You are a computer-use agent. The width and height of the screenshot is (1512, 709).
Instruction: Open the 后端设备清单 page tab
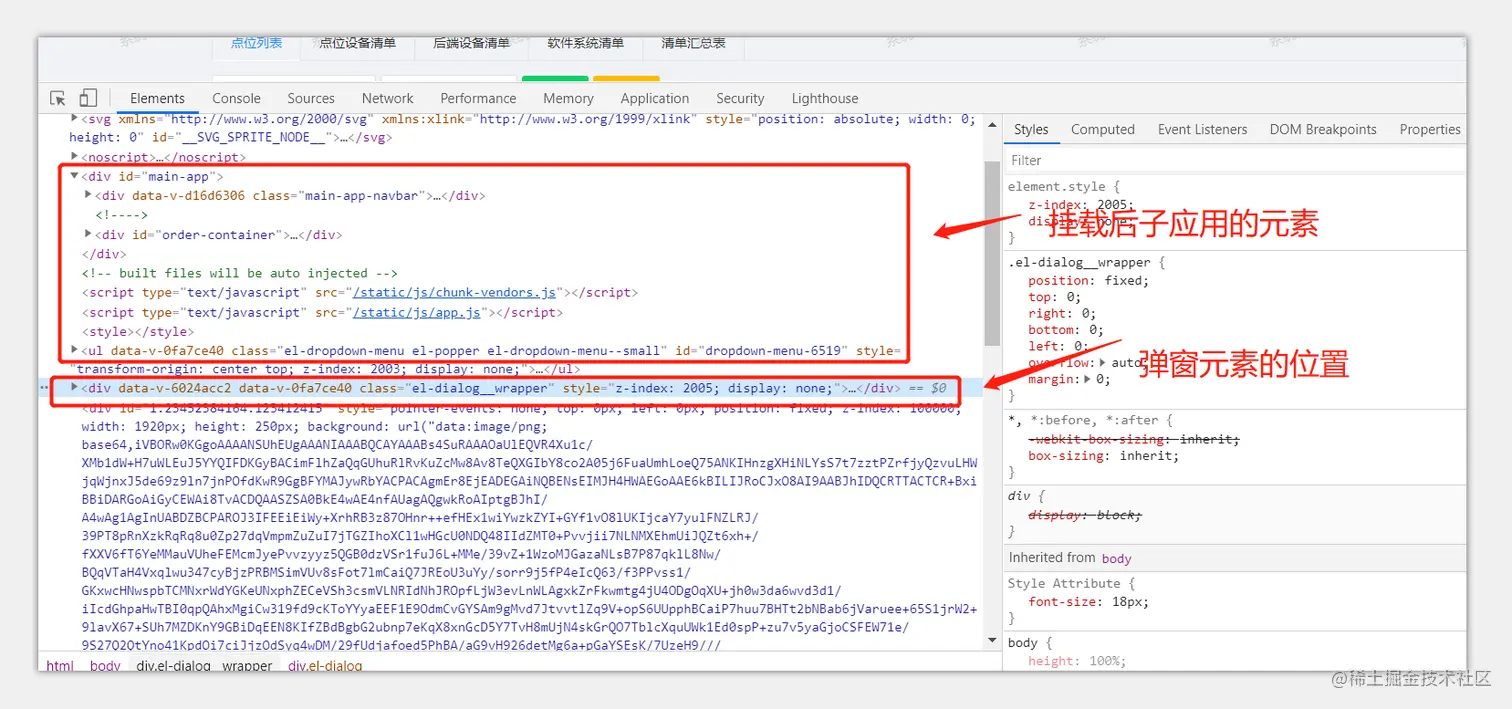coord(472,43)
